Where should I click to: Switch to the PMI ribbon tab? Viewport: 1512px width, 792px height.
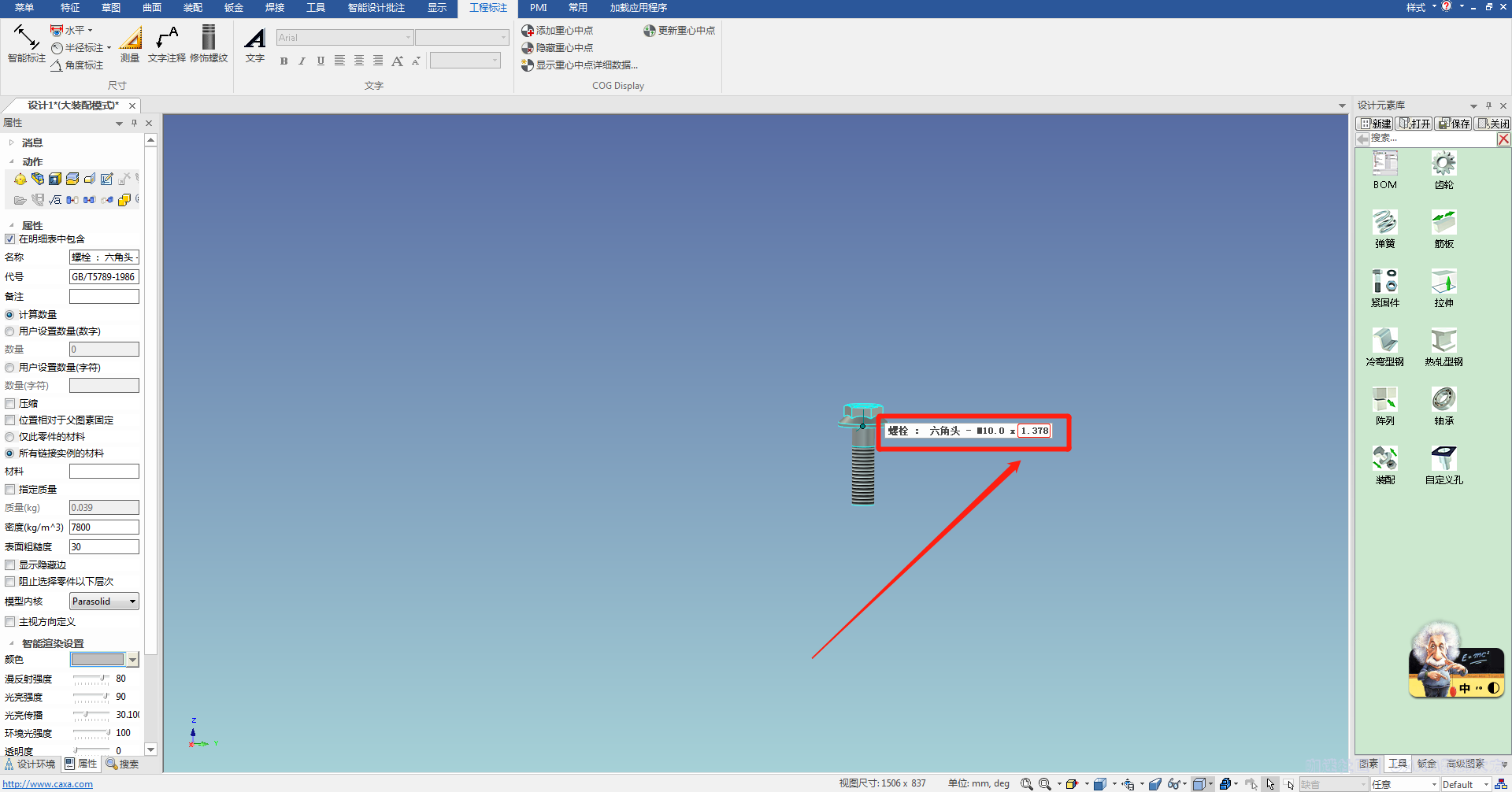tap(538, 8)
